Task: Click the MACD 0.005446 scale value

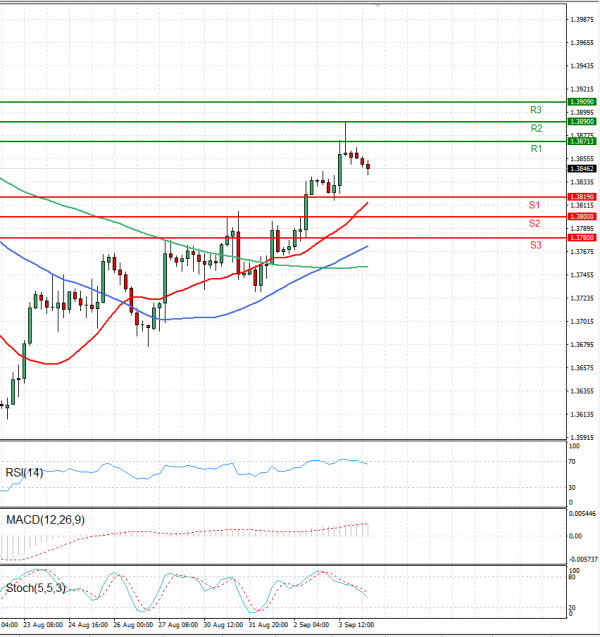Action: pyautogui.click(x=583, y=514)
